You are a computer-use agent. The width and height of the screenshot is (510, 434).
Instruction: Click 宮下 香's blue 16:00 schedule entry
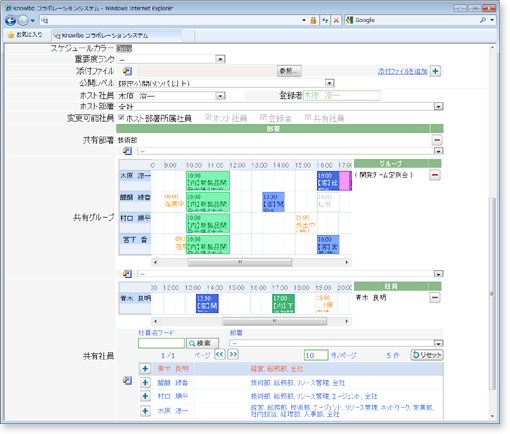point(328,245)
